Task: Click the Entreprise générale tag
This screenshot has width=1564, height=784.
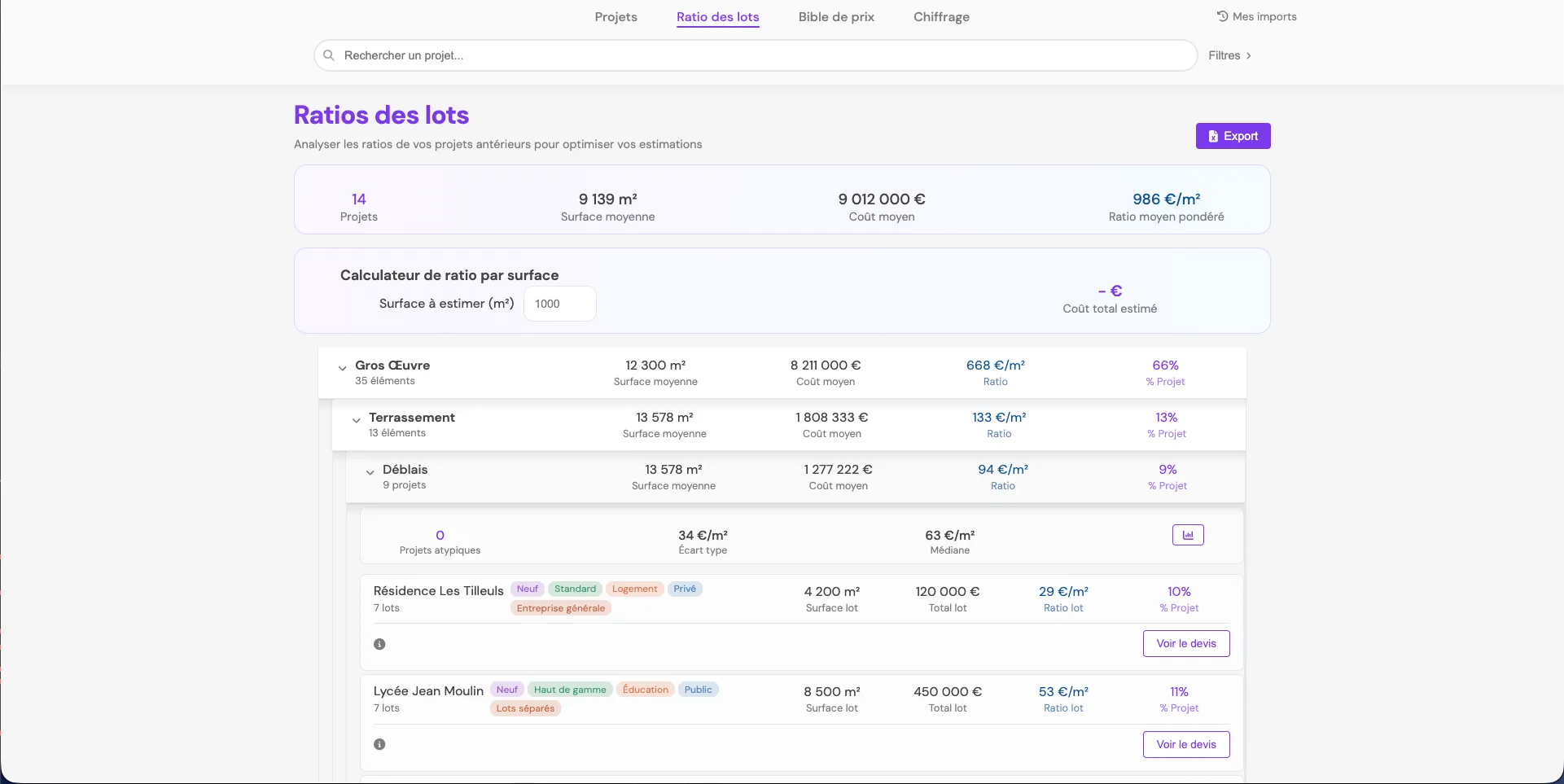Action: (x=561, y=608)
